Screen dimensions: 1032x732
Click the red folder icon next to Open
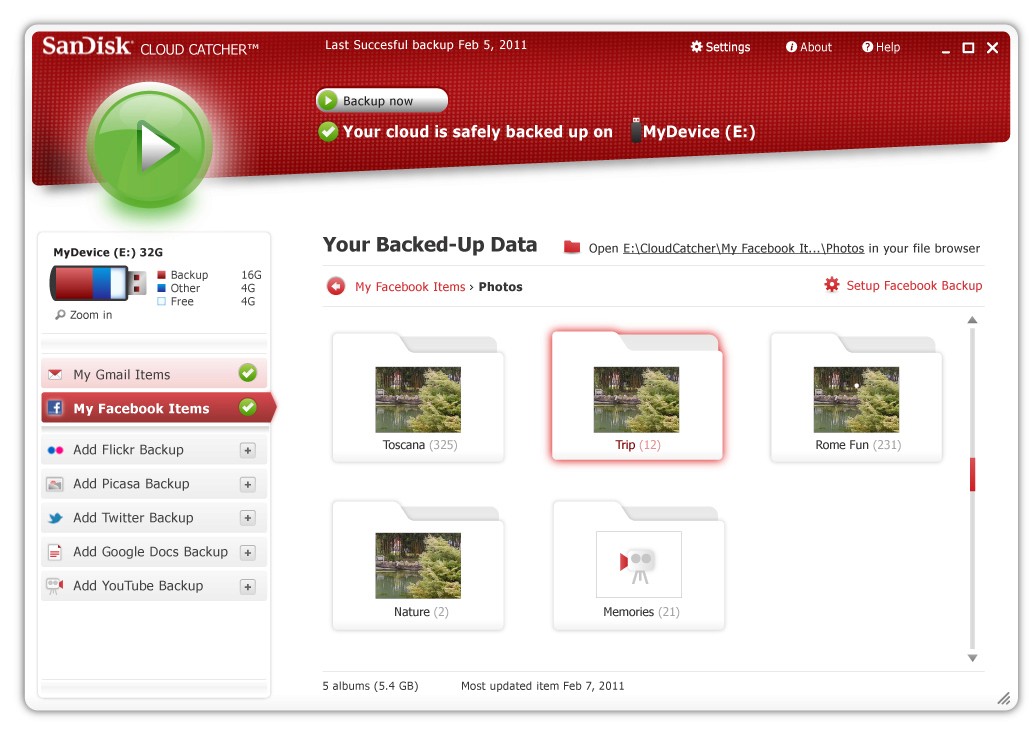click(572, 248)
